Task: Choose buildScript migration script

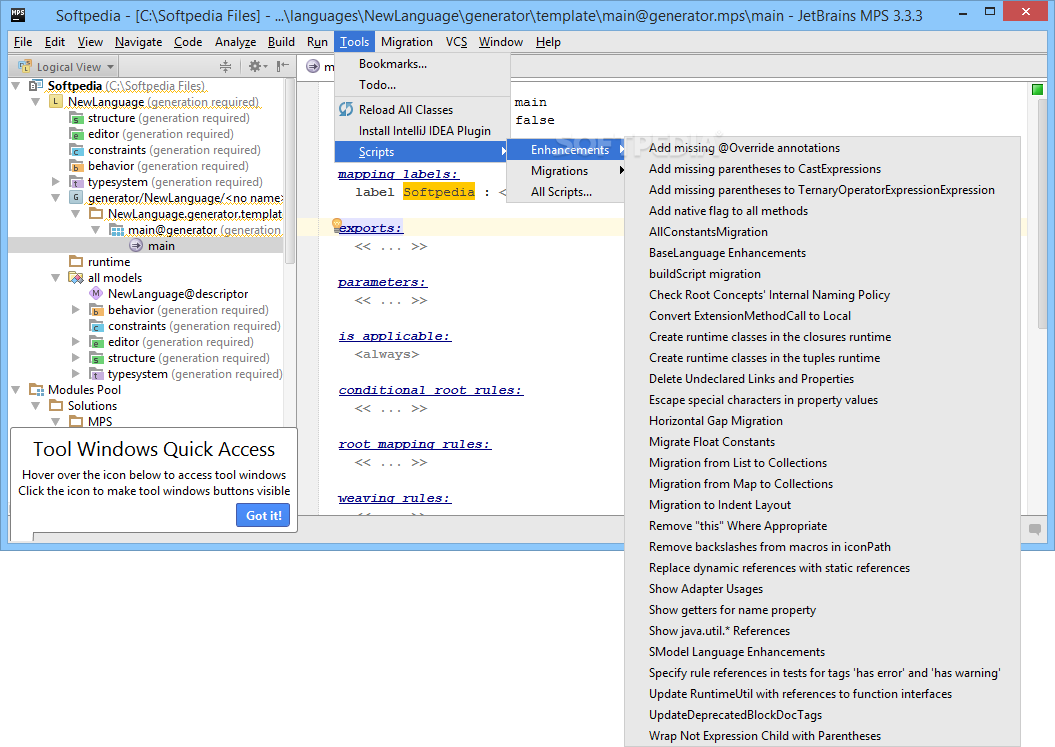Action: pyautogui.click(x=822, y=274)
